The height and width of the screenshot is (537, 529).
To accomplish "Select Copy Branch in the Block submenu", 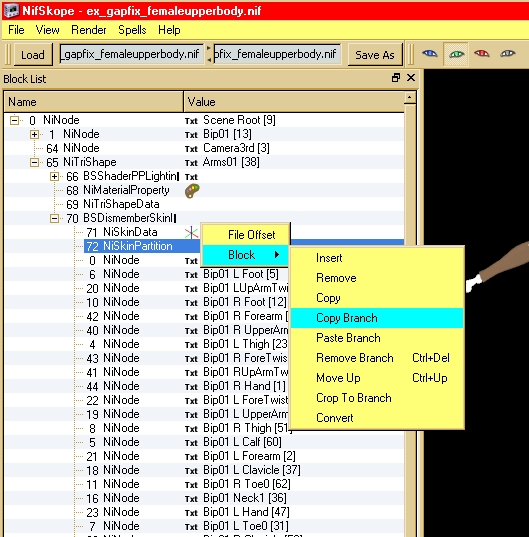I will [377, 318].
